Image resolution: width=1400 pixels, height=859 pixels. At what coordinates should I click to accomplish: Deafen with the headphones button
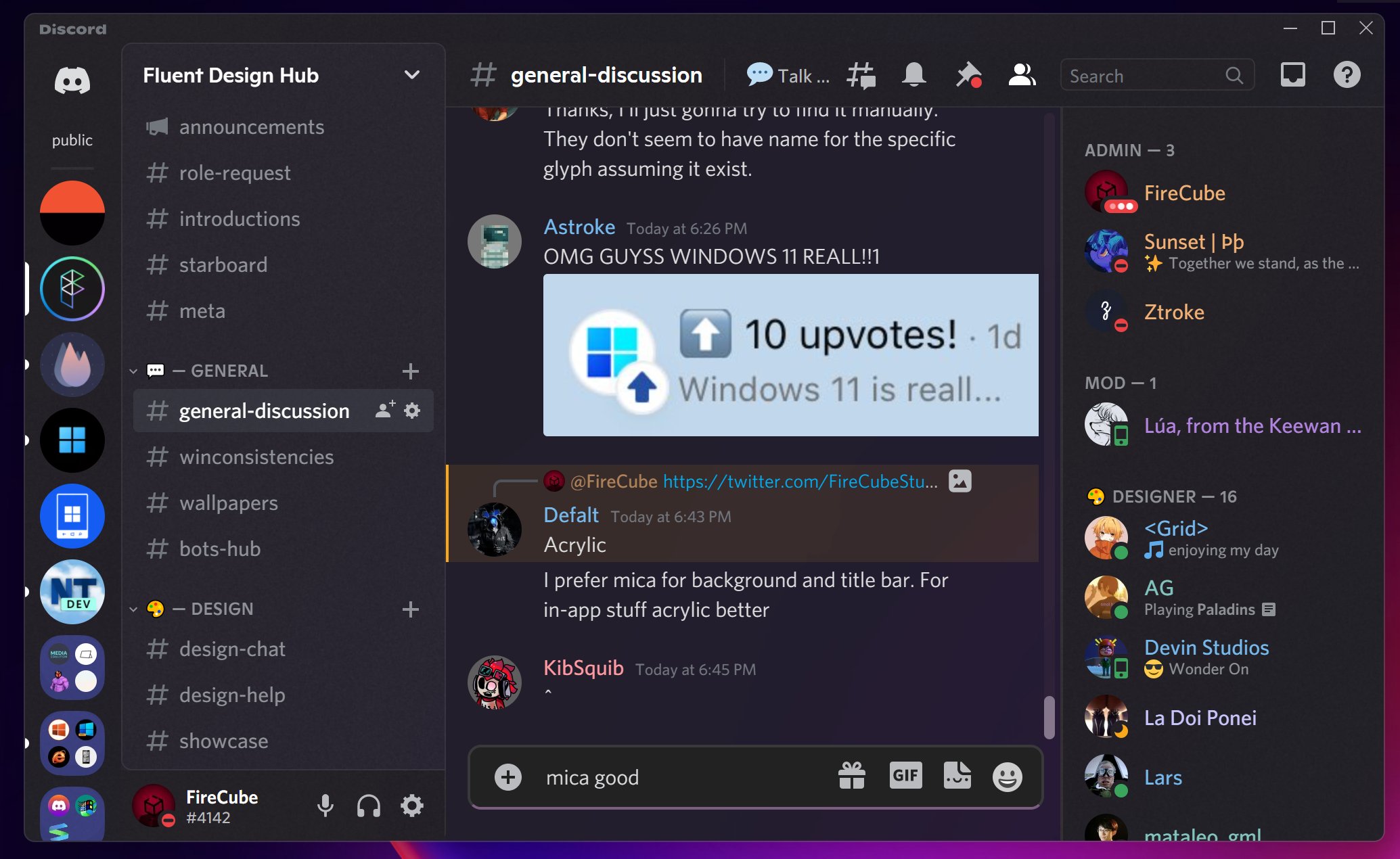click(x=369, y=806)
